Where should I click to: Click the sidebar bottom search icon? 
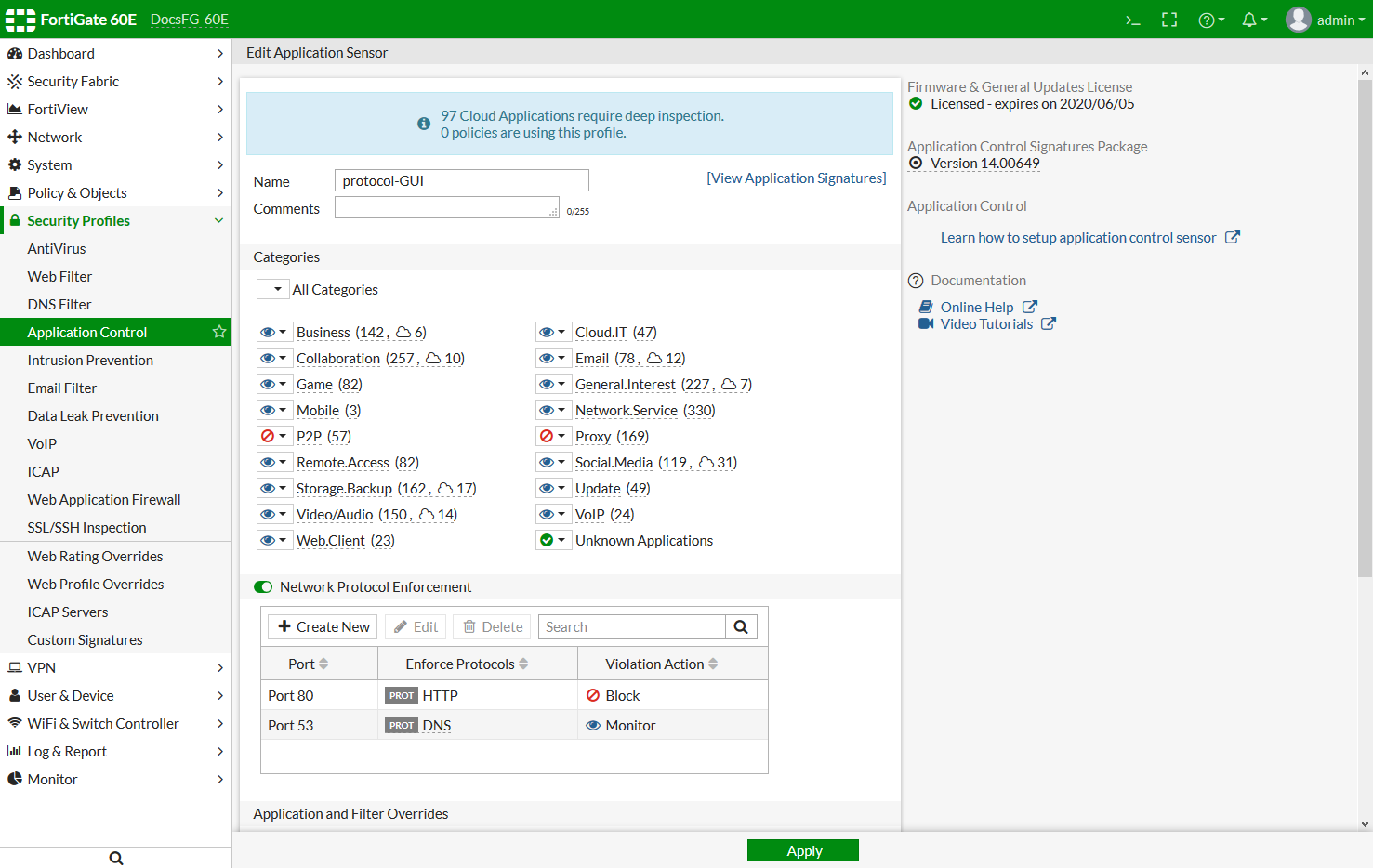(116, 858)
